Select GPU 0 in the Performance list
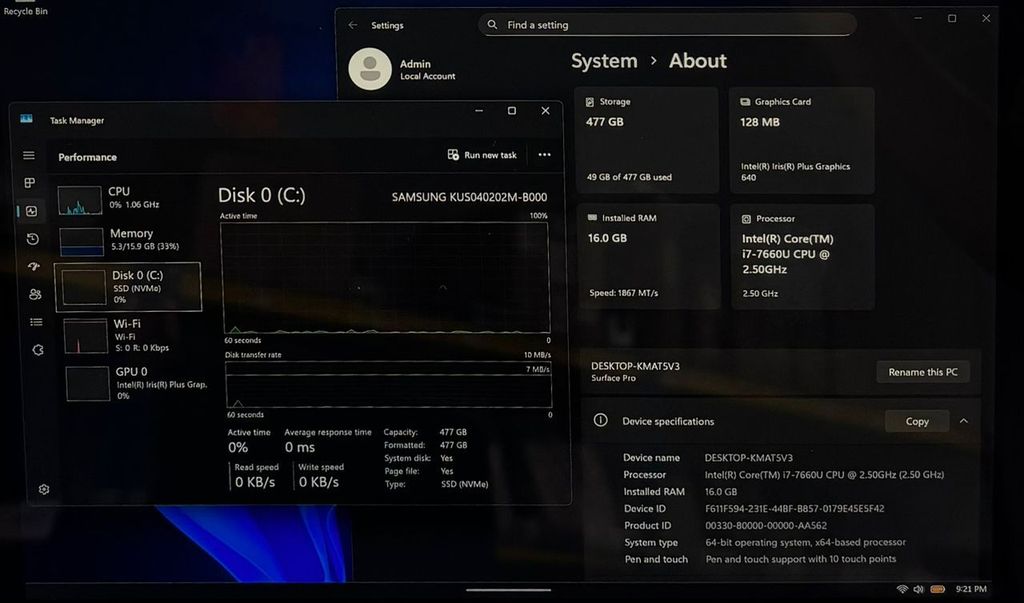The width and height of the screenshot is (1024, 603). 132,383
